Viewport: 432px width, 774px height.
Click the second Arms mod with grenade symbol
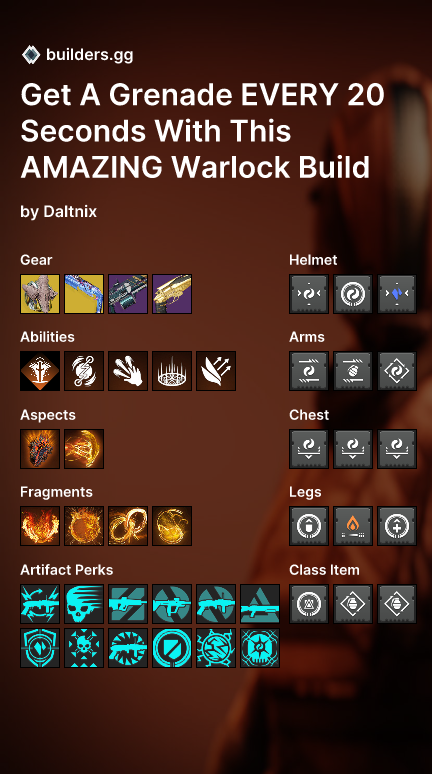point(353,371)
